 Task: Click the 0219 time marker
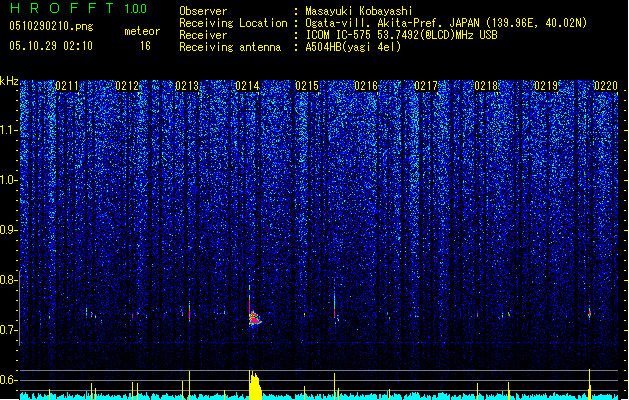tap(546, 85)
